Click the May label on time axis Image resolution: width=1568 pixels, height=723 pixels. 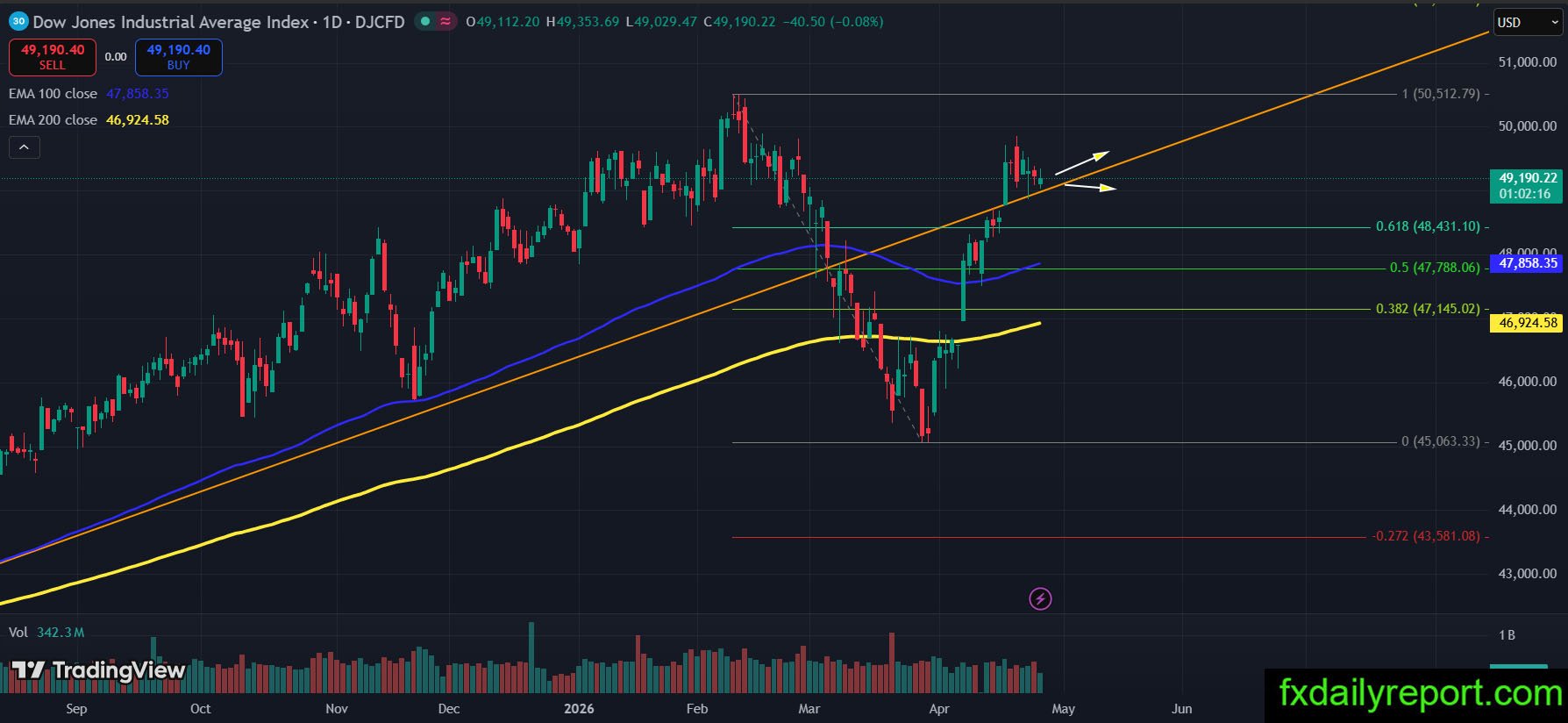1063,709
